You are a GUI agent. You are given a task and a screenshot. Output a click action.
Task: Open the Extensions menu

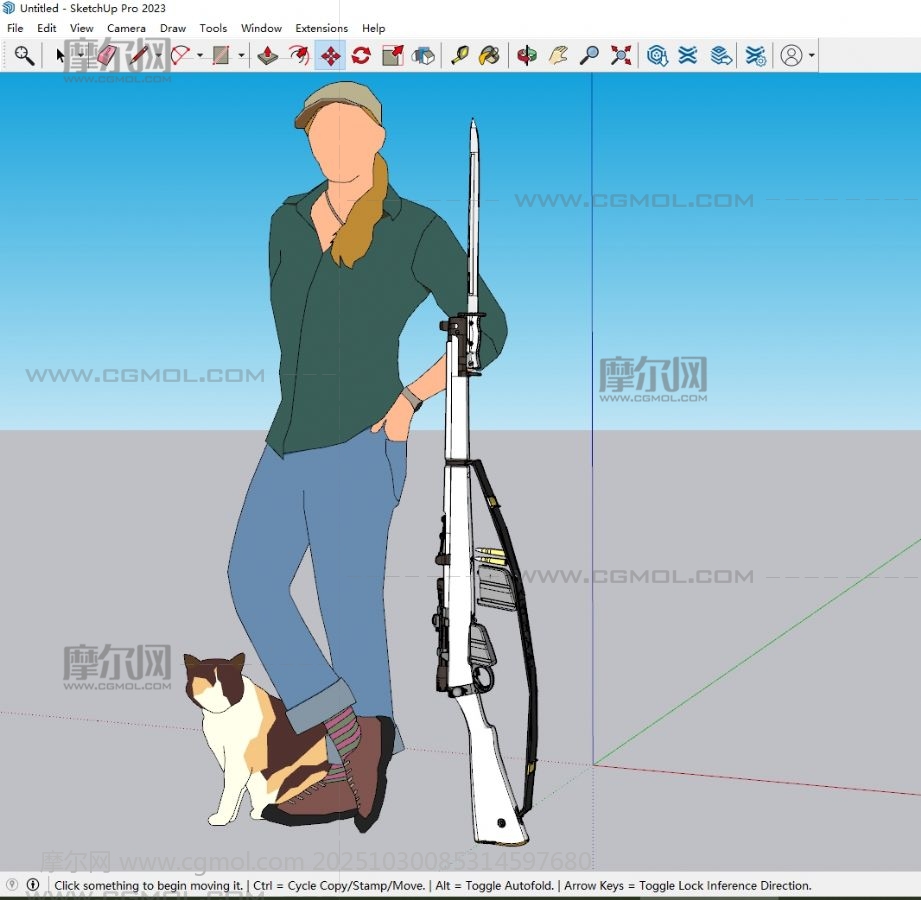321,28
